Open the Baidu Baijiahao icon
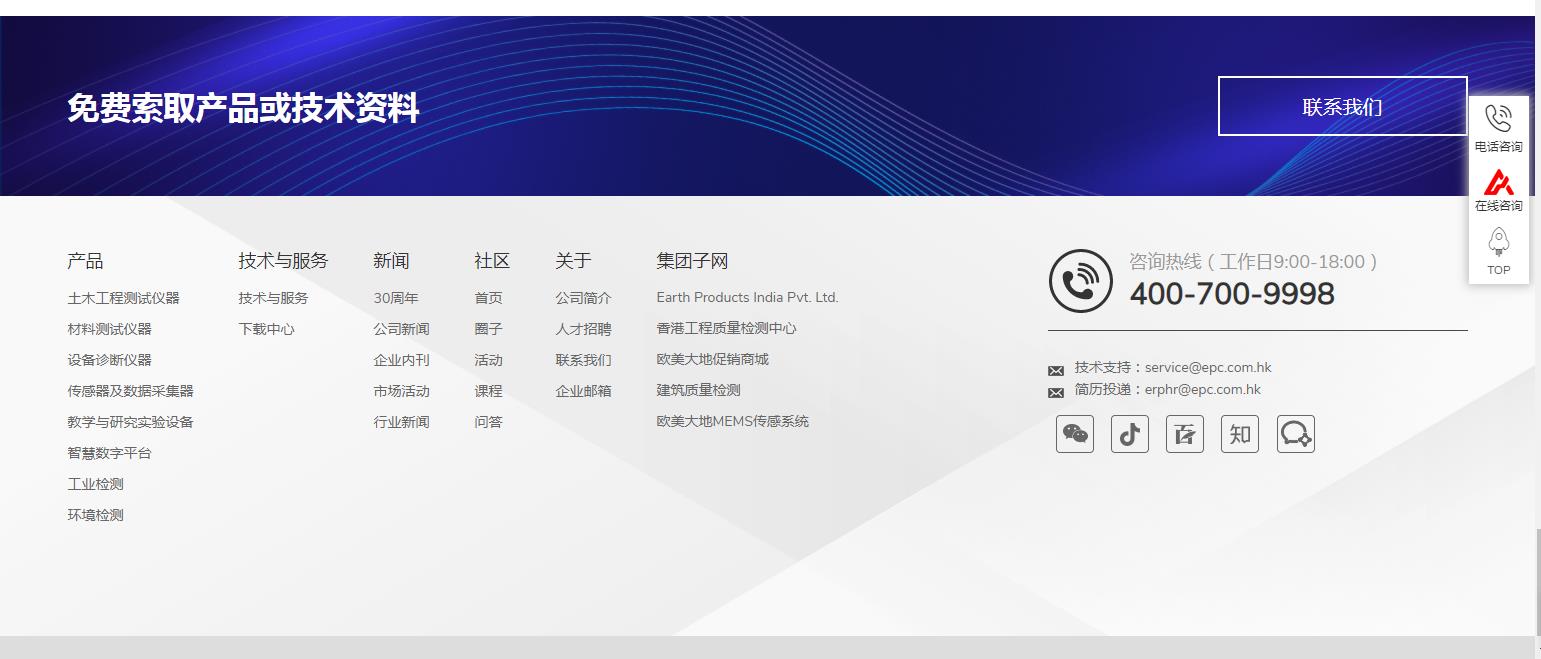This screenshot has width=1541, height=659. (x=1185, y=434)
